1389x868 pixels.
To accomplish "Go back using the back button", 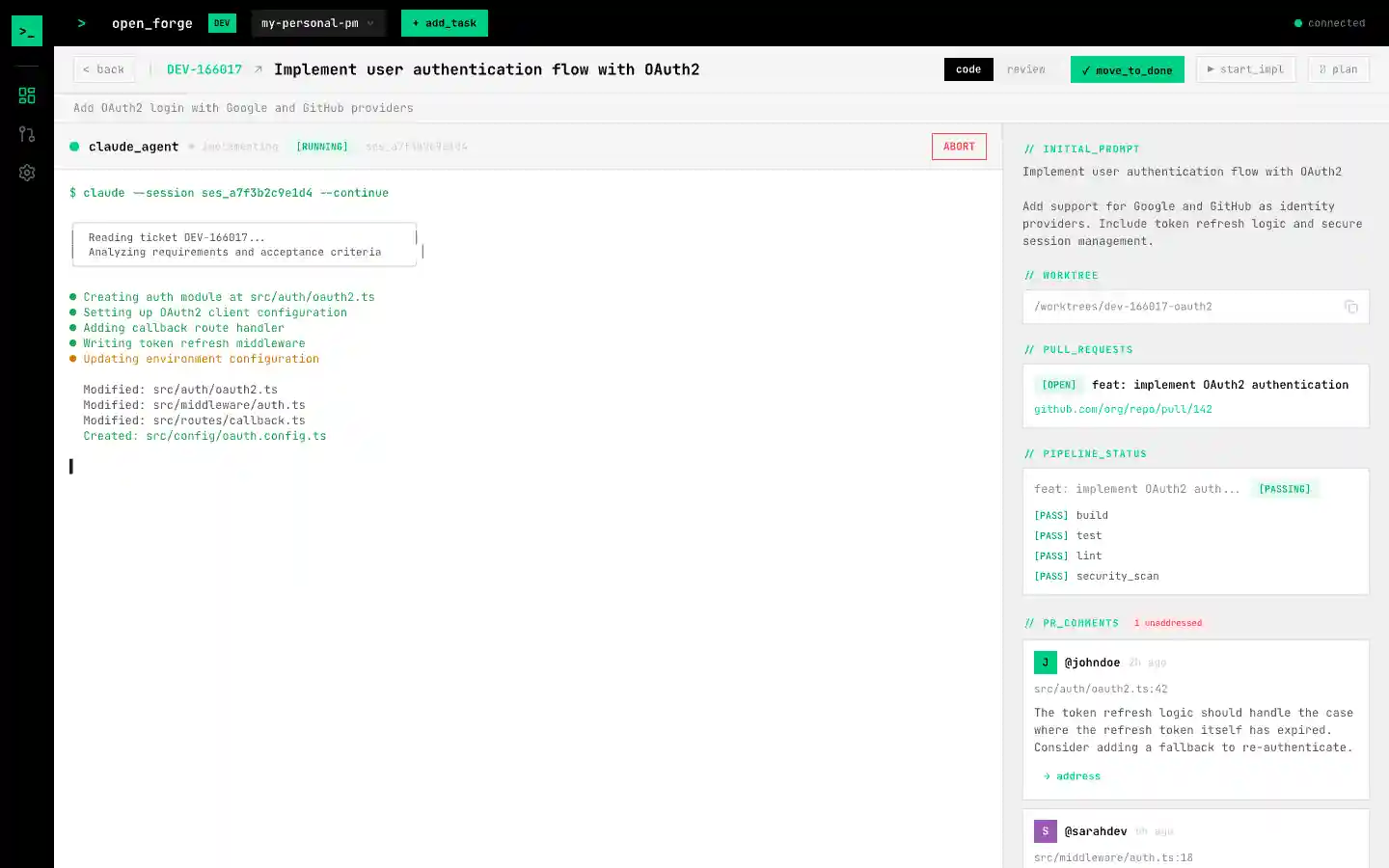I will coord(103,68).
